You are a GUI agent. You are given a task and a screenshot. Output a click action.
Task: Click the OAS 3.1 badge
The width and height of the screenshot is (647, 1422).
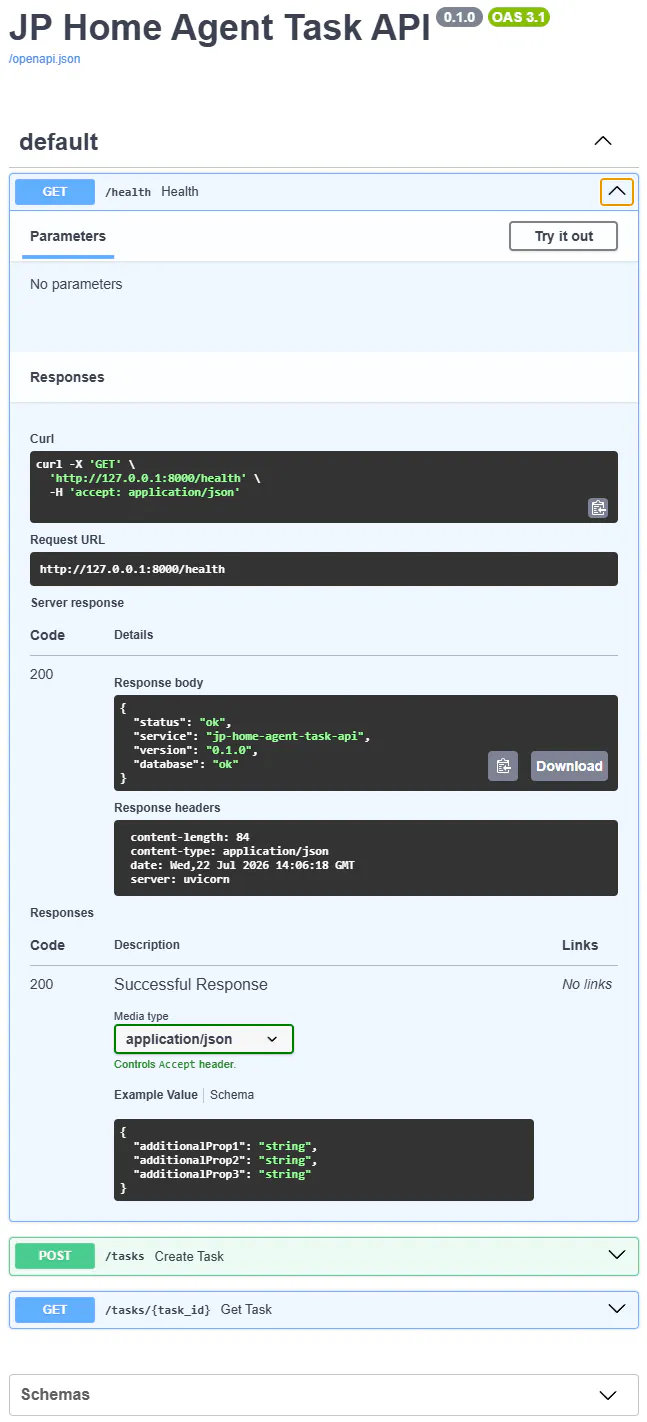click(x=519, y=17)
